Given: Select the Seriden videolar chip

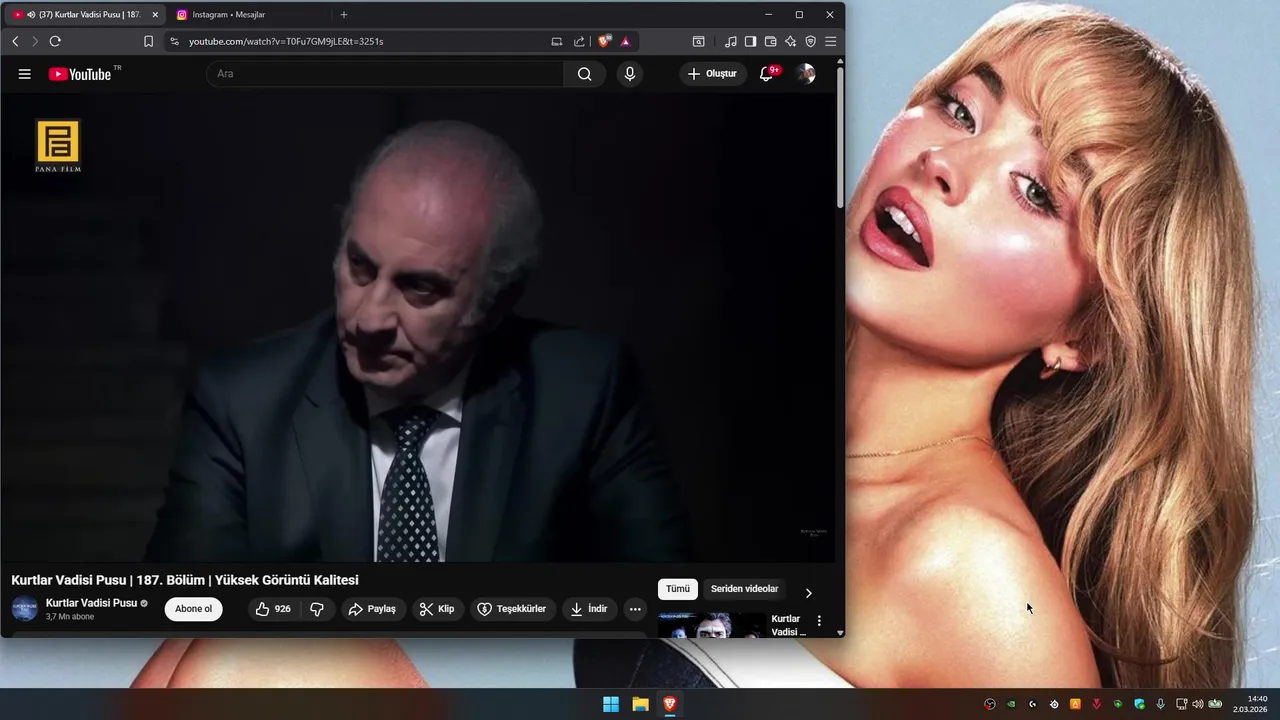Looking at the screenshot, I should click(x=744, y=589).
